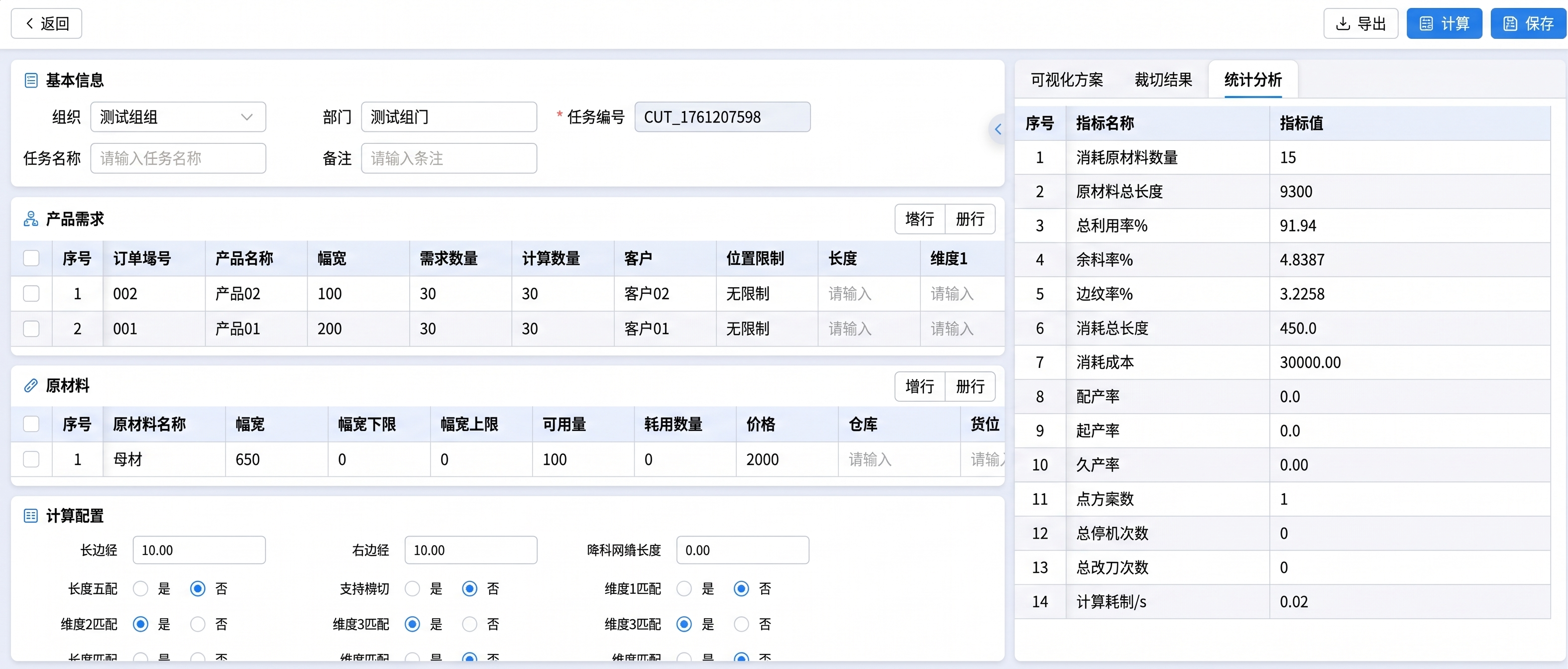Click the 原材料 section paperclip icon
This screenshot has height=669, width=1568.
[x=31, y=385]
